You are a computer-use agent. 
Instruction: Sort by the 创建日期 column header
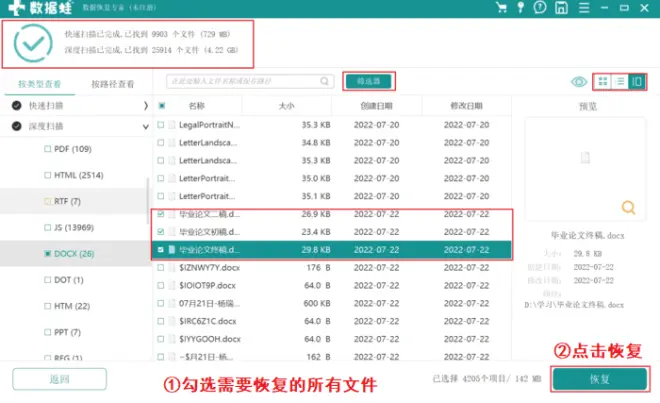click(x=376, y=106)
